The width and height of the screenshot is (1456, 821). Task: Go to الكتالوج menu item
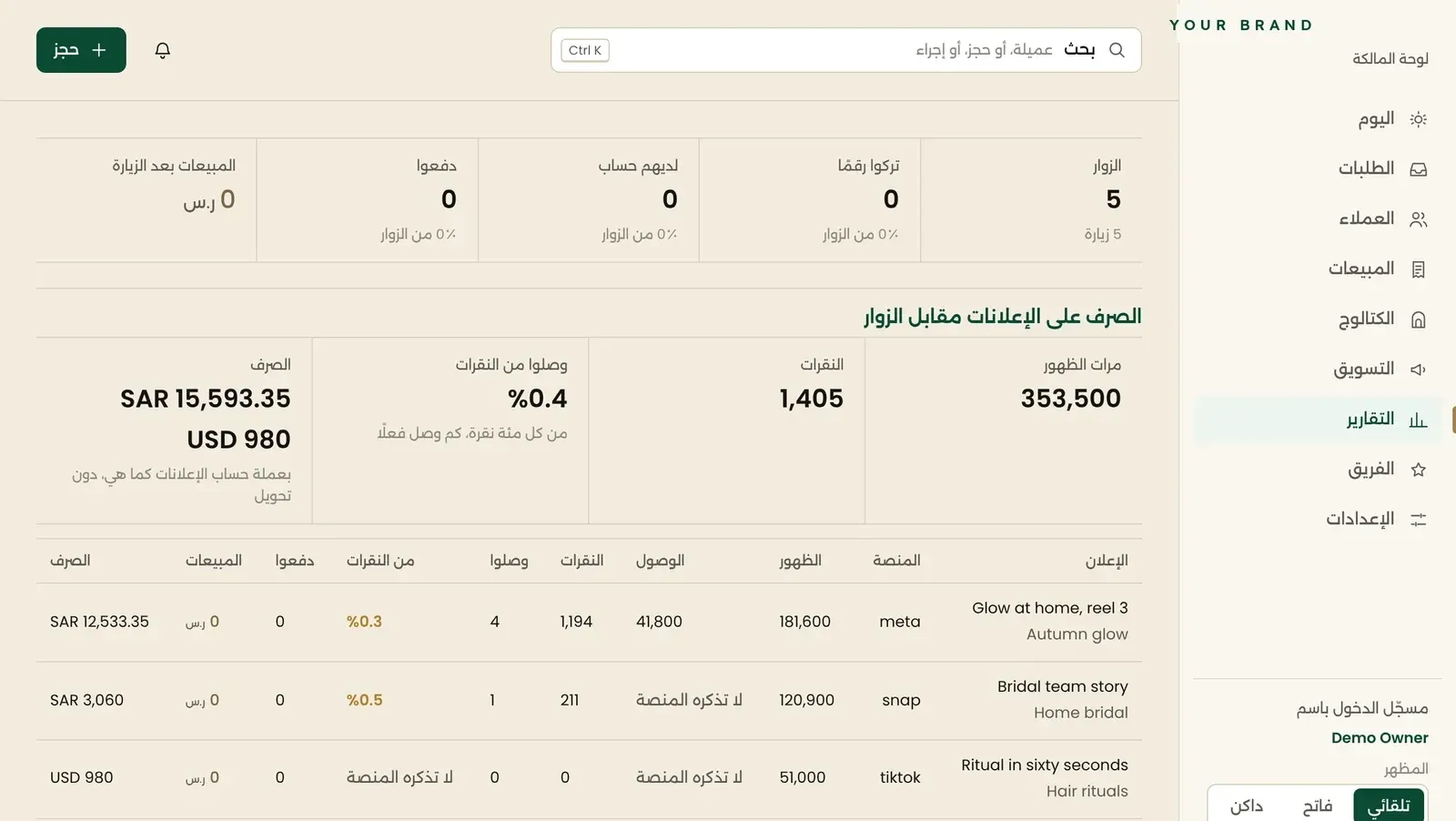1318,319
